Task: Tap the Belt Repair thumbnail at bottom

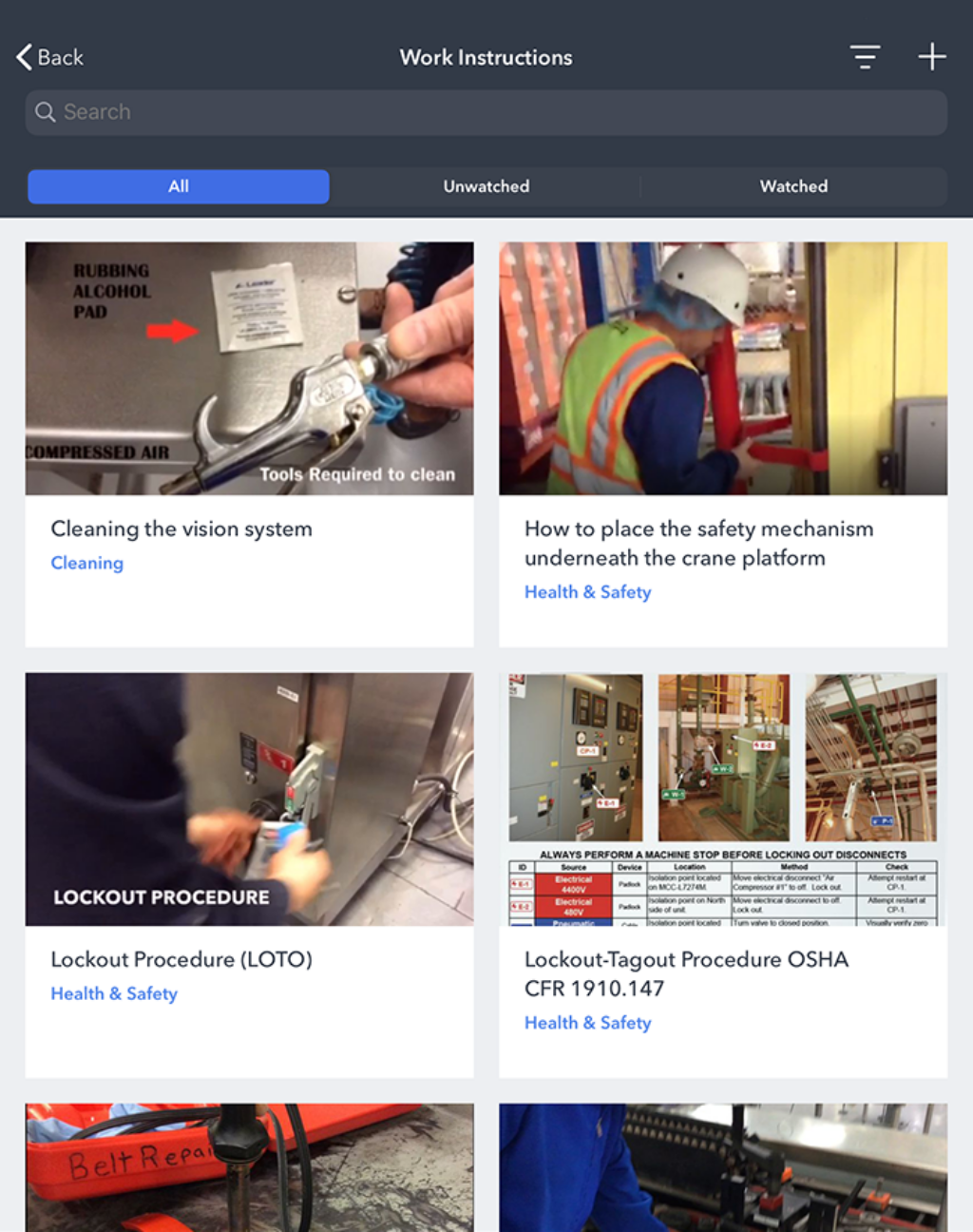Action: coord(249,1168)
